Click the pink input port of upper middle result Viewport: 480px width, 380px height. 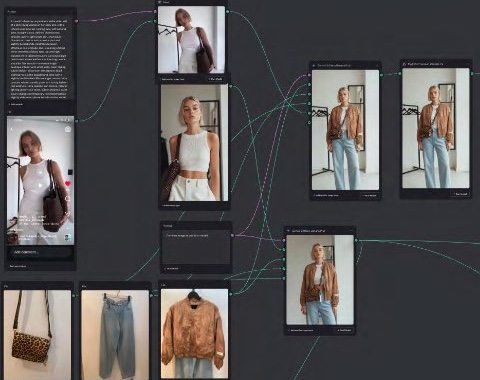click(309, 75)
